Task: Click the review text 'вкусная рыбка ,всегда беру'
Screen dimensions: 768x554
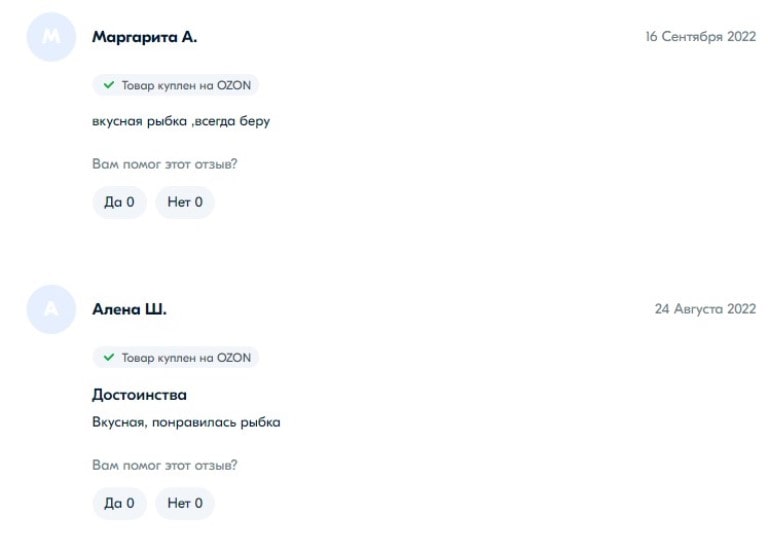Action: (x=181, y=122)
